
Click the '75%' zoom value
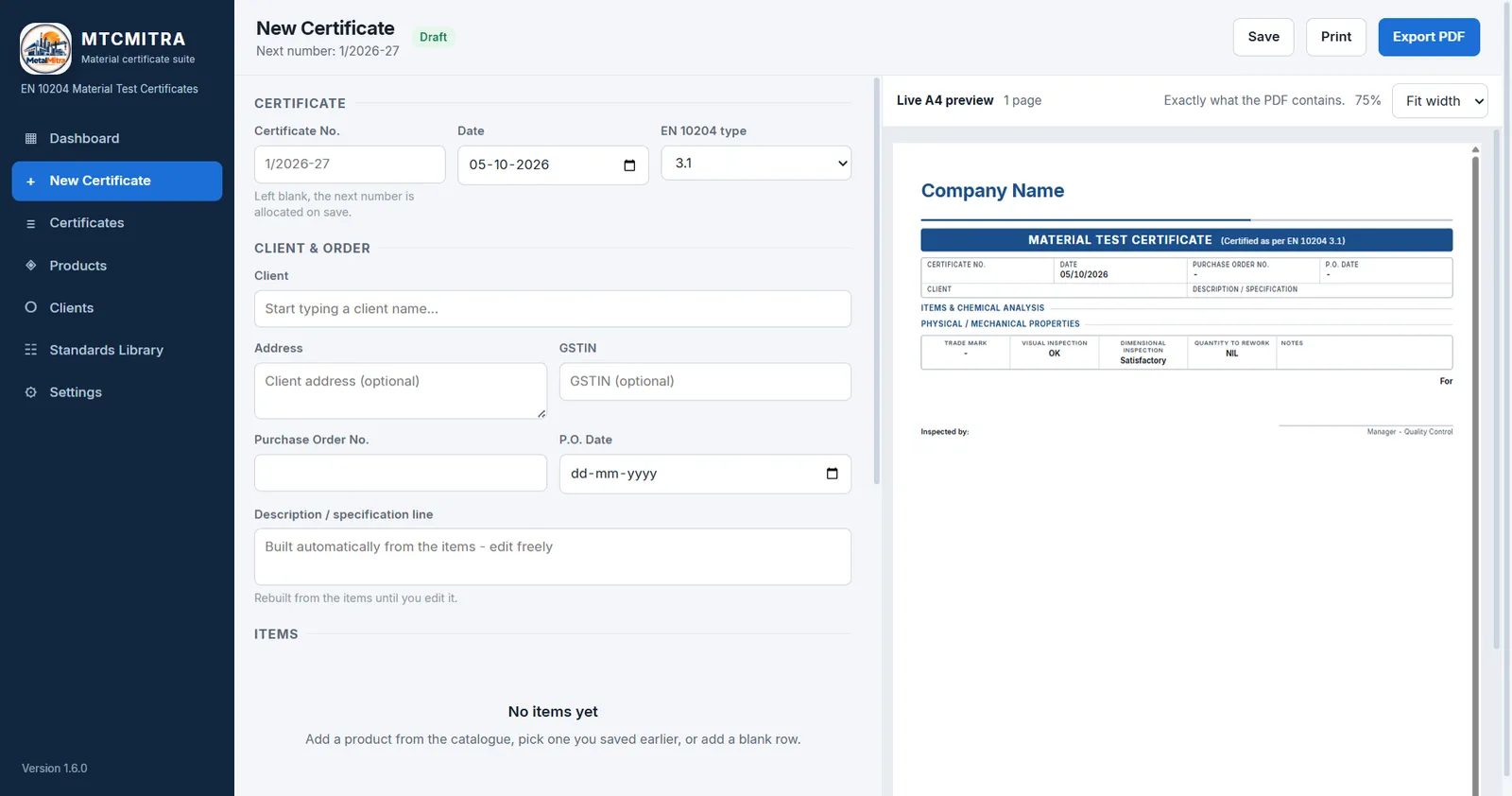(x=1367, y=100)
